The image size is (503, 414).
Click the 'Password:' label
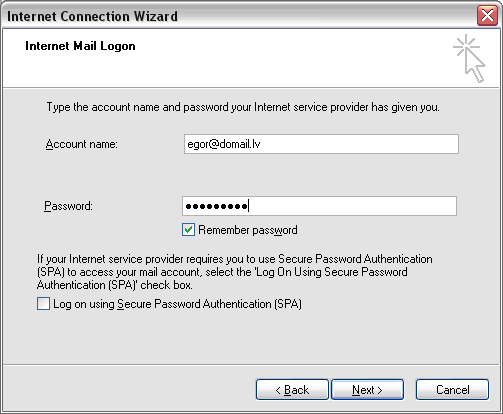tap(68, 206)
